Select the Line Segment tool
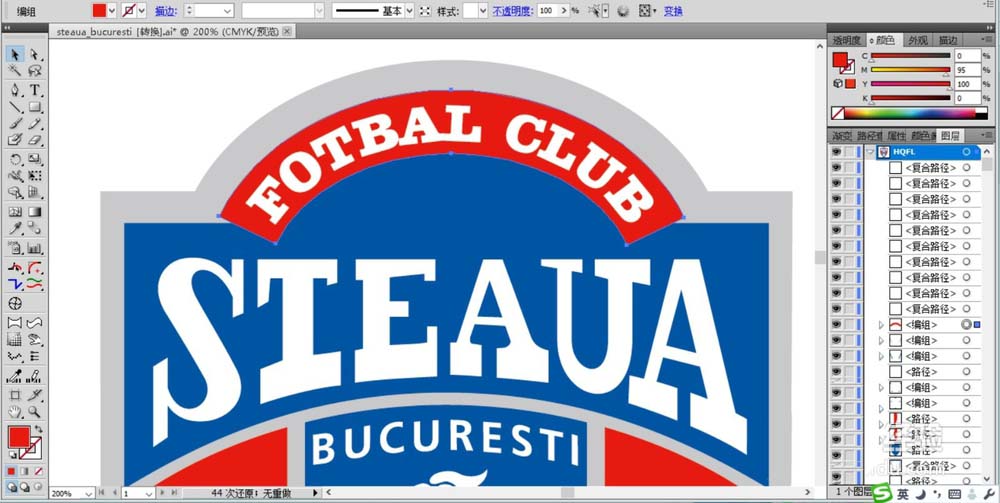The height and width of the screenshot is (503, 1000). tap(15, 106)
